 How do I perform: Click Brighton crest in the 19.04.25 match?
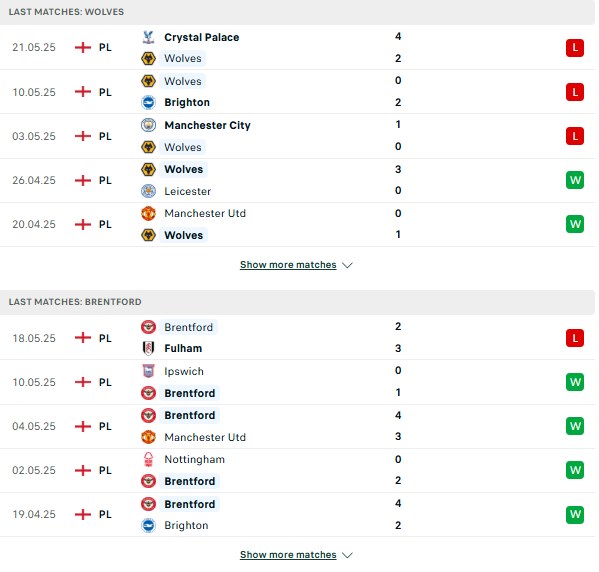[x=148, y=525]
